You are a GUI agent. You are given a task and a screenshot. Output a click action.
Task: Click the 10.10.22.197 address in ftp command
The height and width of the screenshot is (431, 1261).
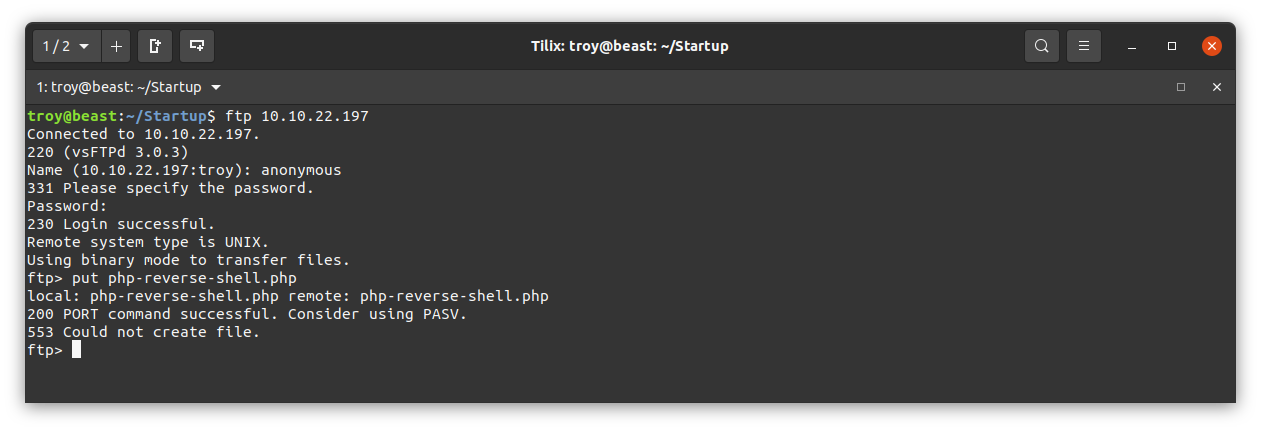tap(315, 116)
